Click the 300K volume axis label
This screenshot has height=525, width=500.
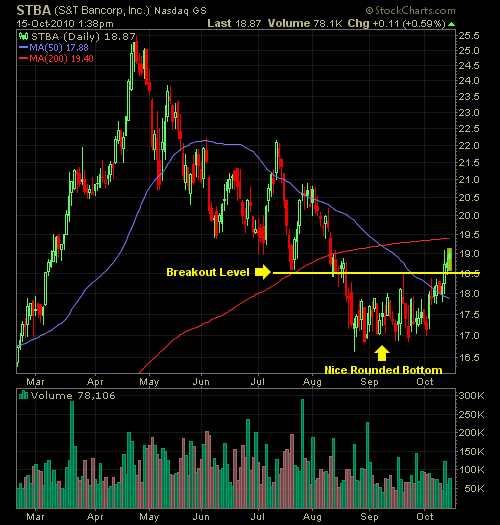click(471, 396)
